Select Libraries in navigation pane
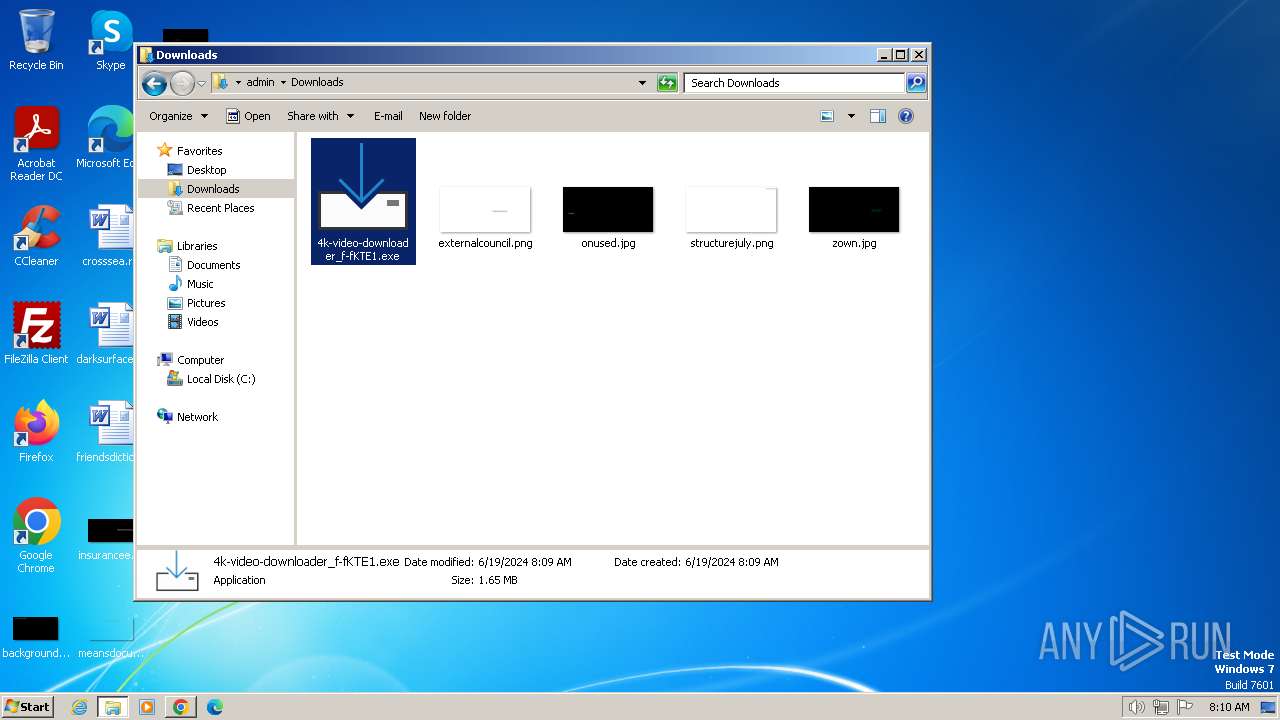This screenshot has height=720, width=1280. (x=197, y=246)
